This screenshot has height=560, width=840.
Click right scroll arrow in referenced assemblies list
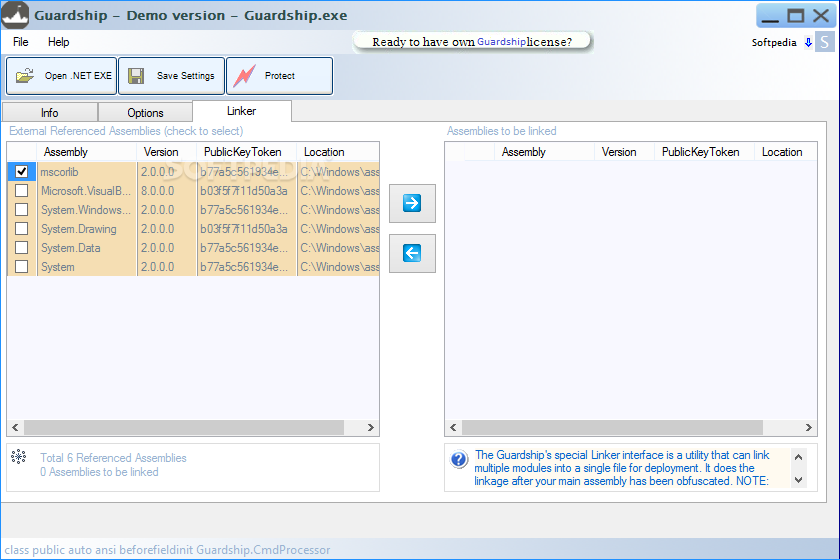[371, 427]
